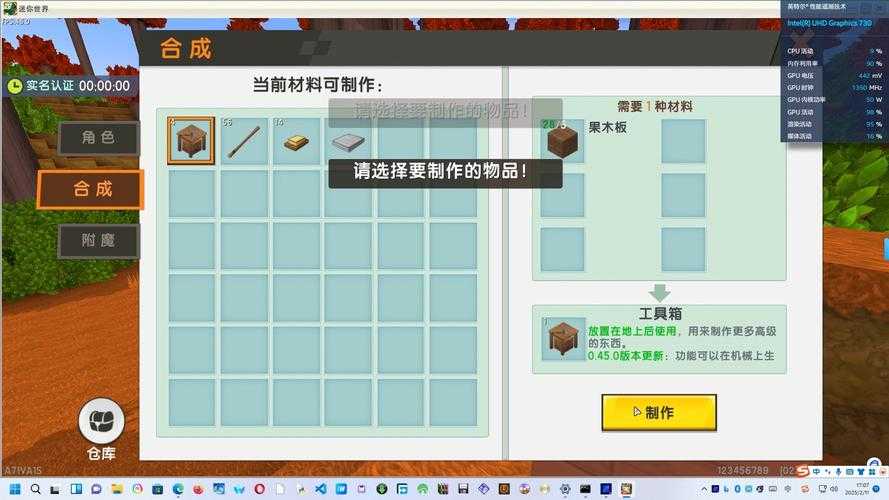This screenshot has height=500, width=889.
Task: Toggle the 中 Chinese input mode indicator
Action: 816,472
